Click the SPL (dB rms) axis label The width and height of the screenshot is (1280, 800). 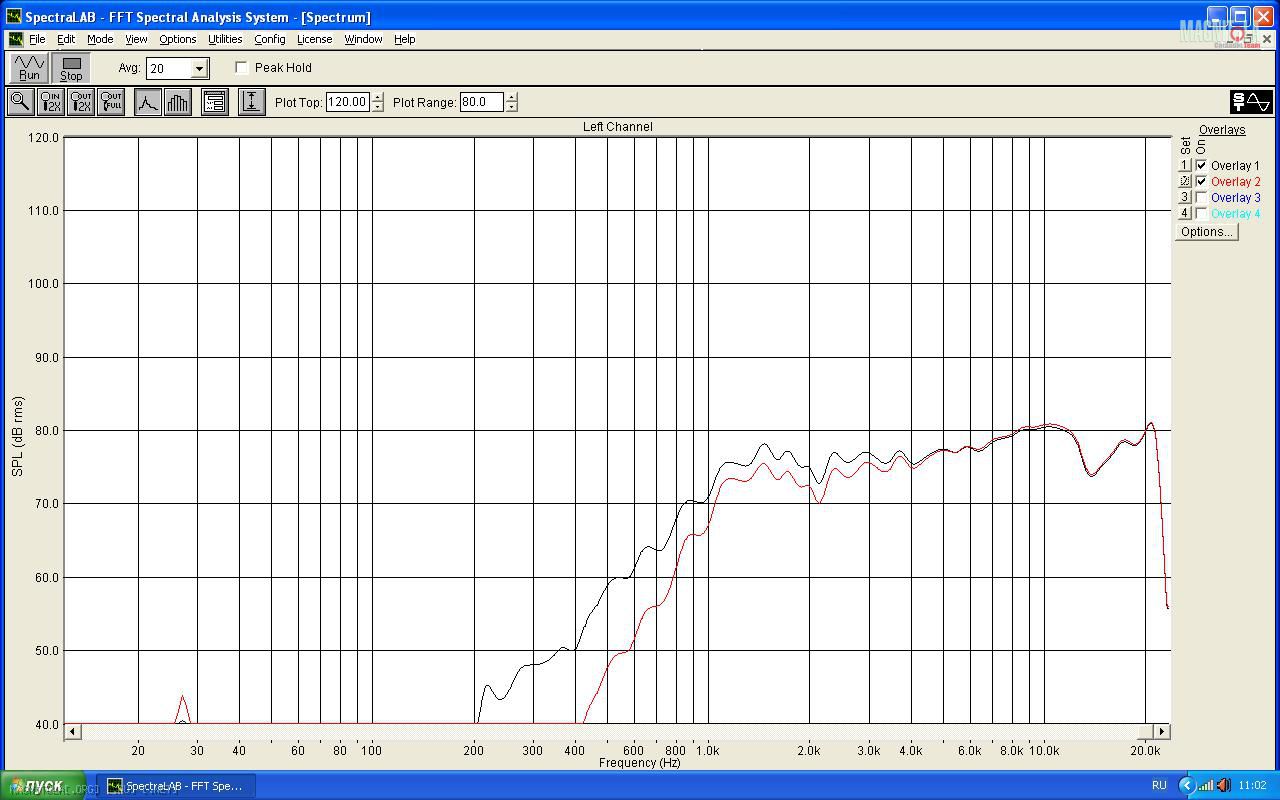pos(17,436)
